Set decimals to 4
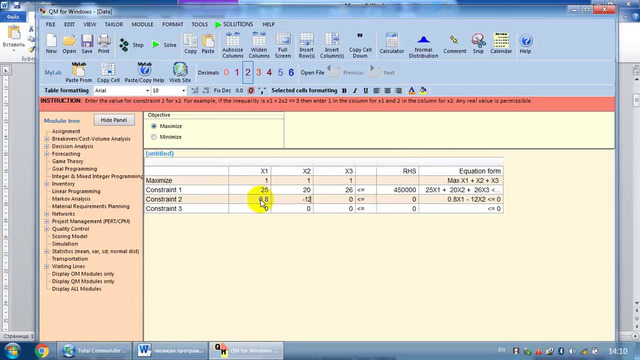This screenshot has height=360, width=640. click(x=269, y=73)
